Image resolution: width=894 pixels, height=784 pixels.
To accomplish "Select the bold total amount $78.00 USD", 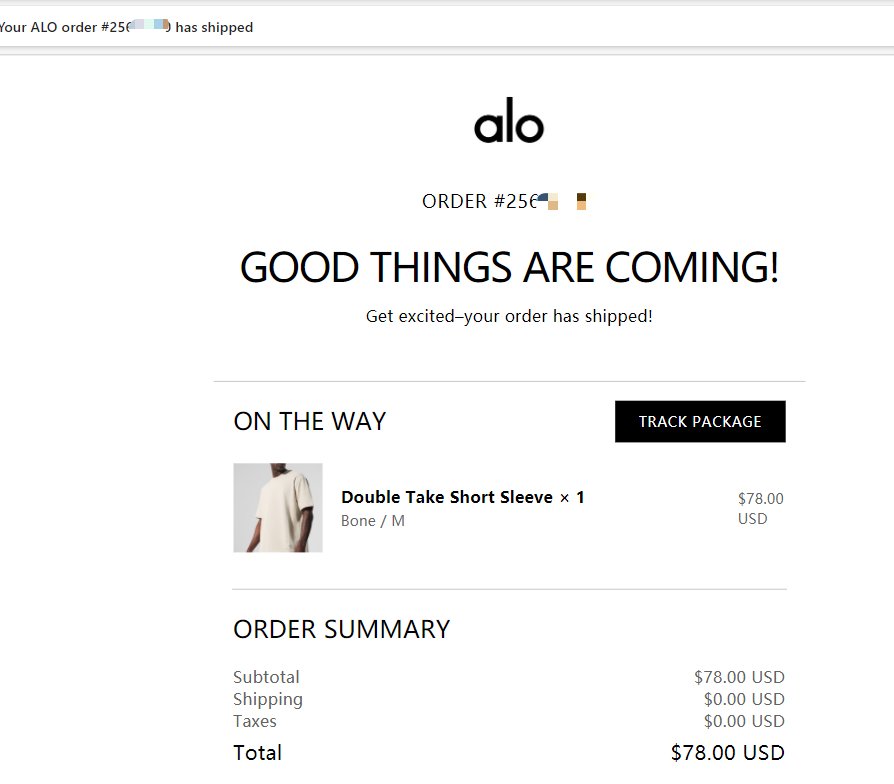I will click(x=727, y=753).
